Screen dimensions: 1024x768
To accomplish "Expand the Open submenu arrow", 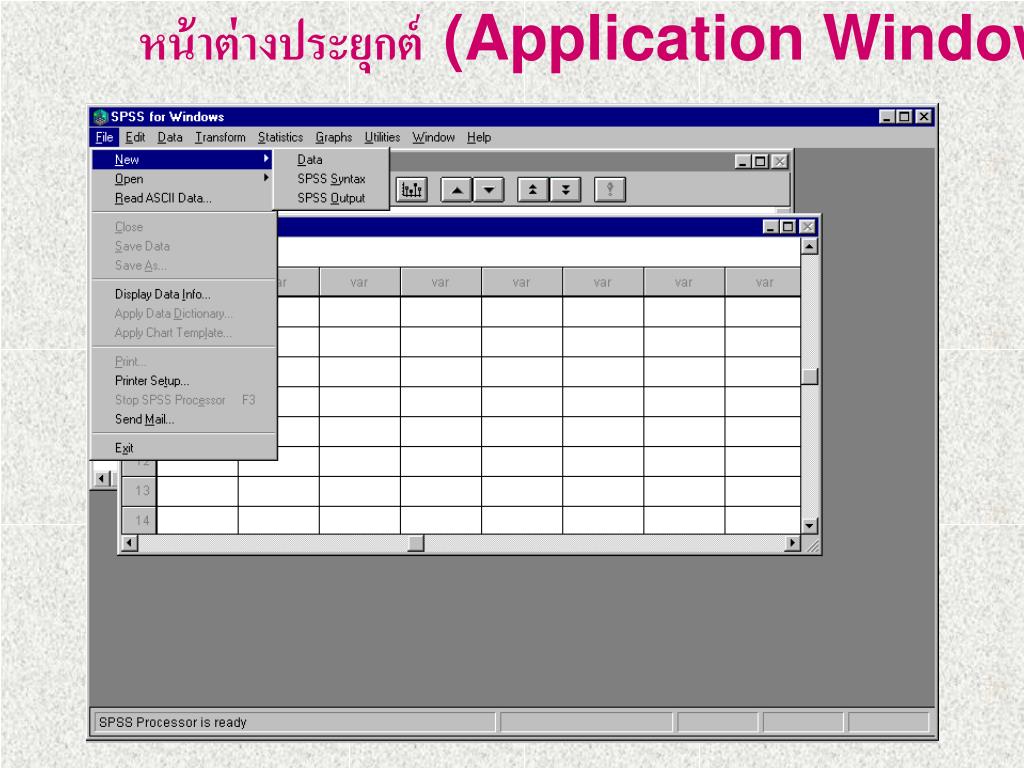I will click(266, 178).
